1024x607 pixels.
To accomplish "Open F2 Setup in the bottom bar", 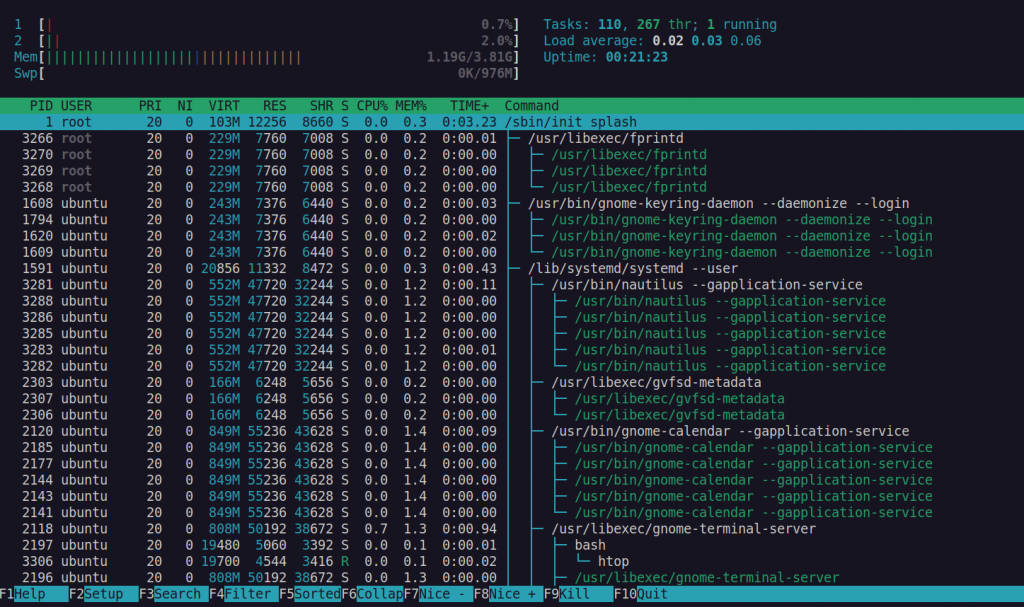I will click(103, 594).
